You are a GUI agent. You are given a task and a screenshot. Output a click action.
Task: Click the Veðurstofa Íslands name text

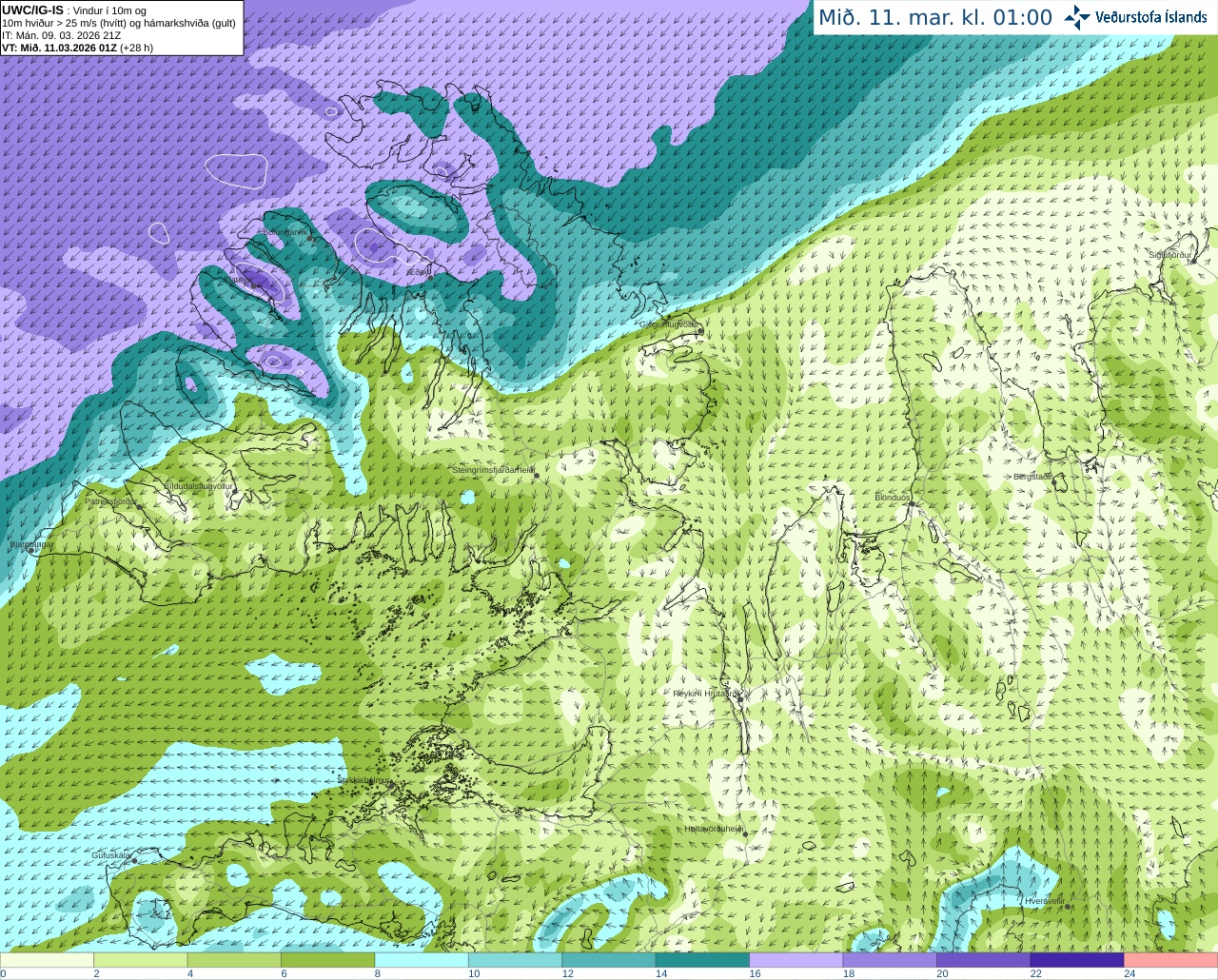tap(1150, 17)
